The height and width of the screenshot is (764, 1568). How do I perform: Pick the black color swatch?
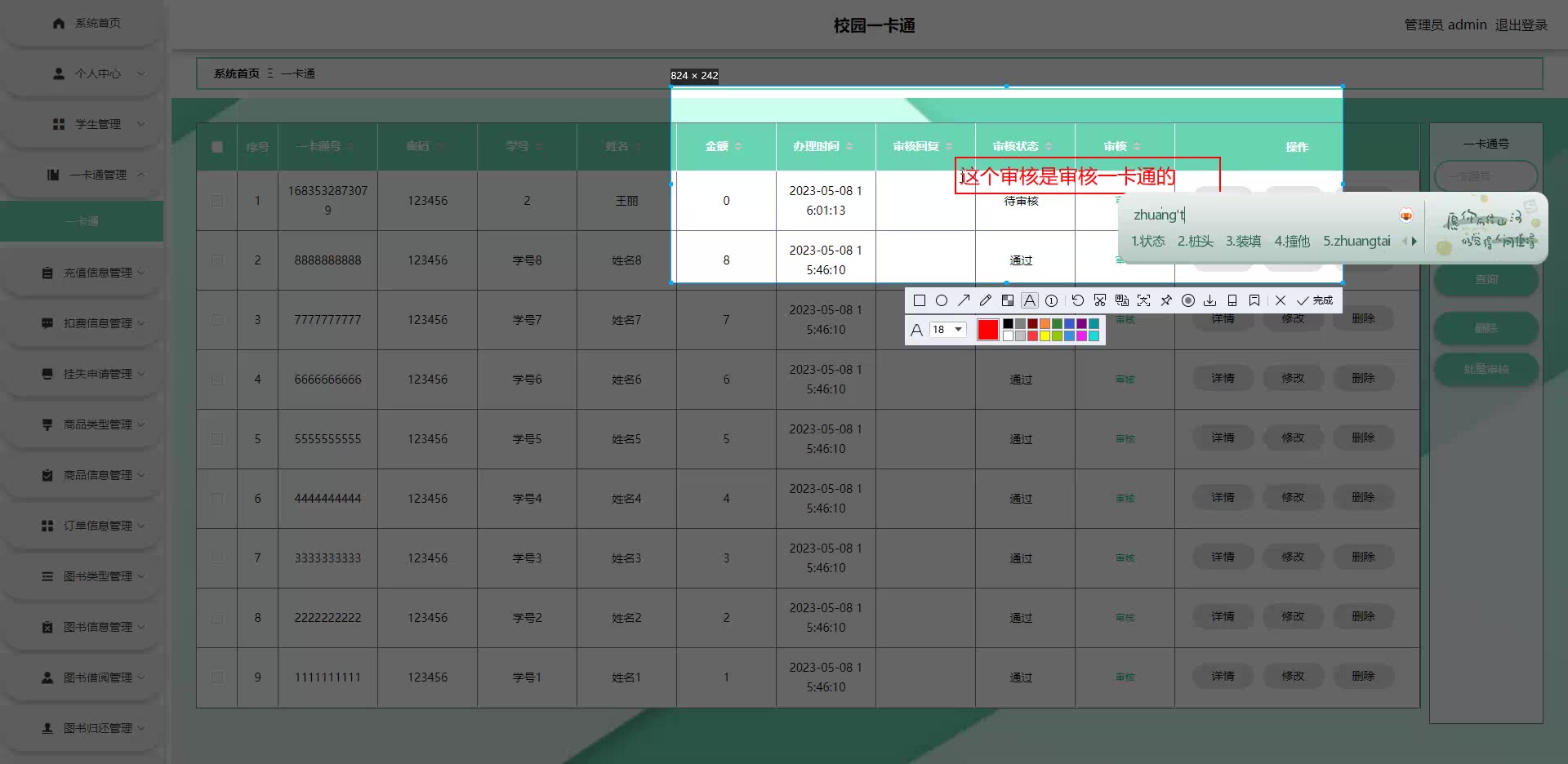pyautogui.click(x=1008, y=324)
